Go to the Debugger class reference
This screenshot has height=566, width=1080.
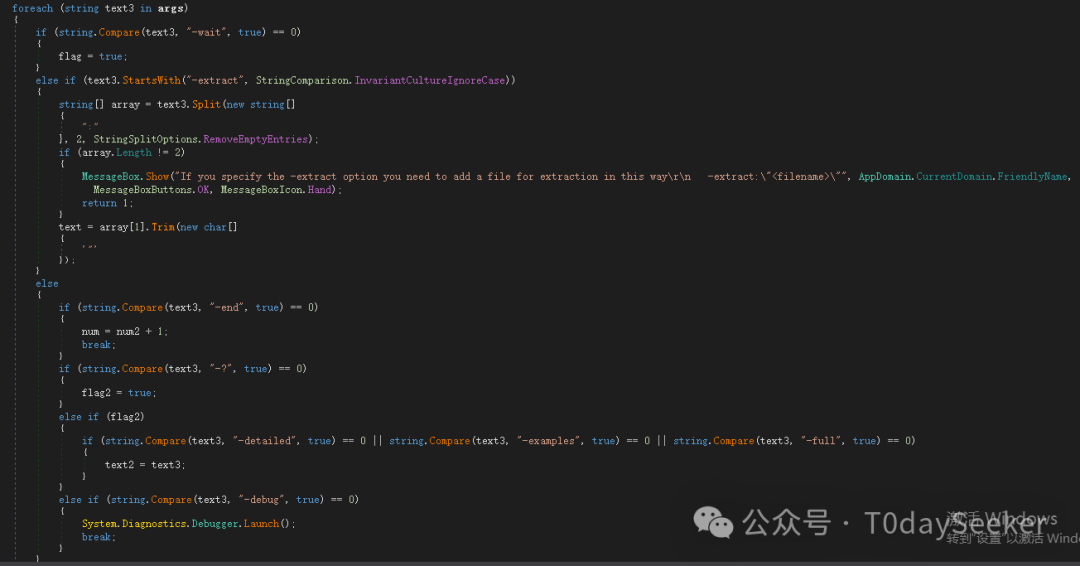[215, 524]
